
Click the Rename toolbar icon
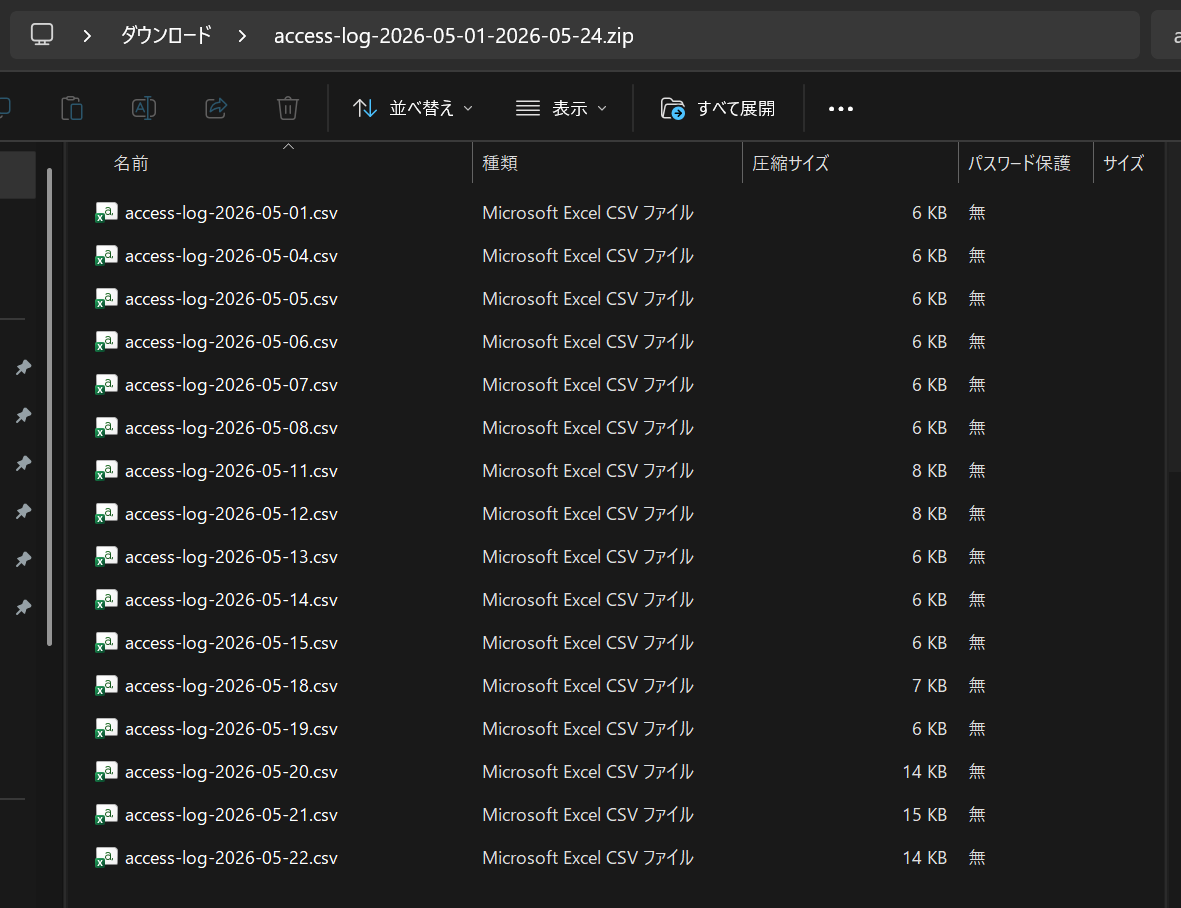coord(144,108)
